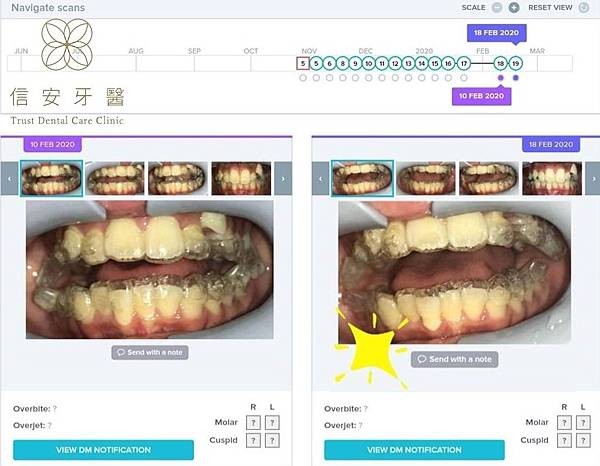Select the 10 FEB 2020 timeline label
This screenshot has height=466, width=600.
pyautogui.click(x=481, y=96)
